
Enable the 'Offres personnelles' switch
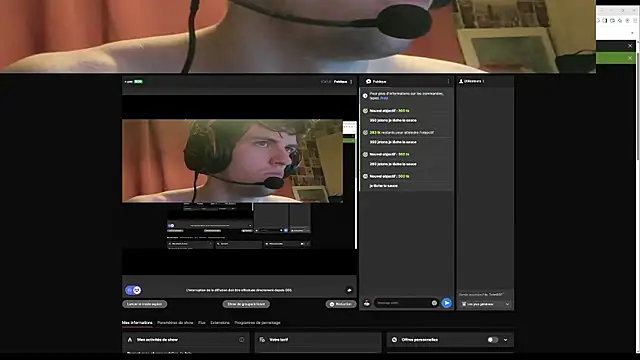[x=493, y=340]
